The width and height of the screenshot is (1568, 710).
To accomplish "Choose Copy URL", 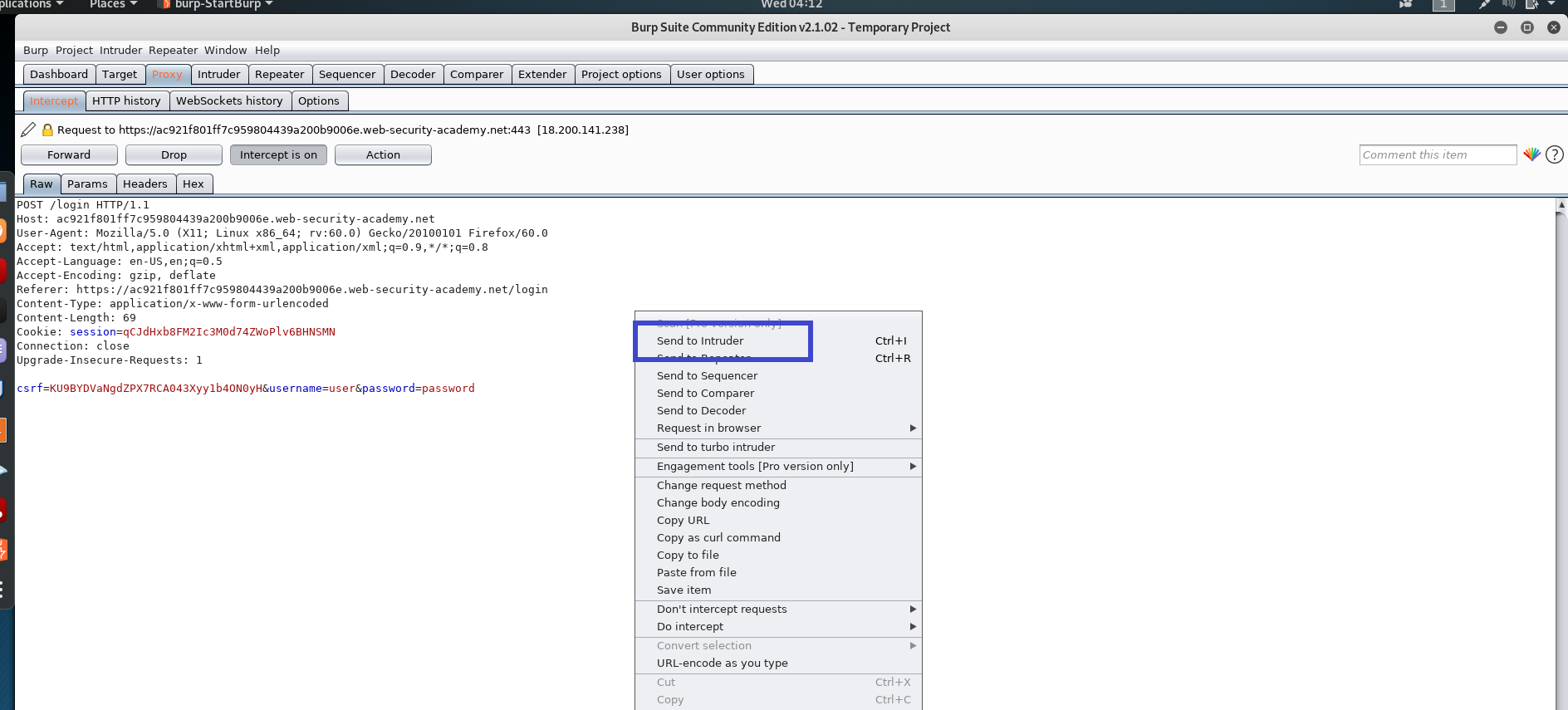I will (778, 521).
